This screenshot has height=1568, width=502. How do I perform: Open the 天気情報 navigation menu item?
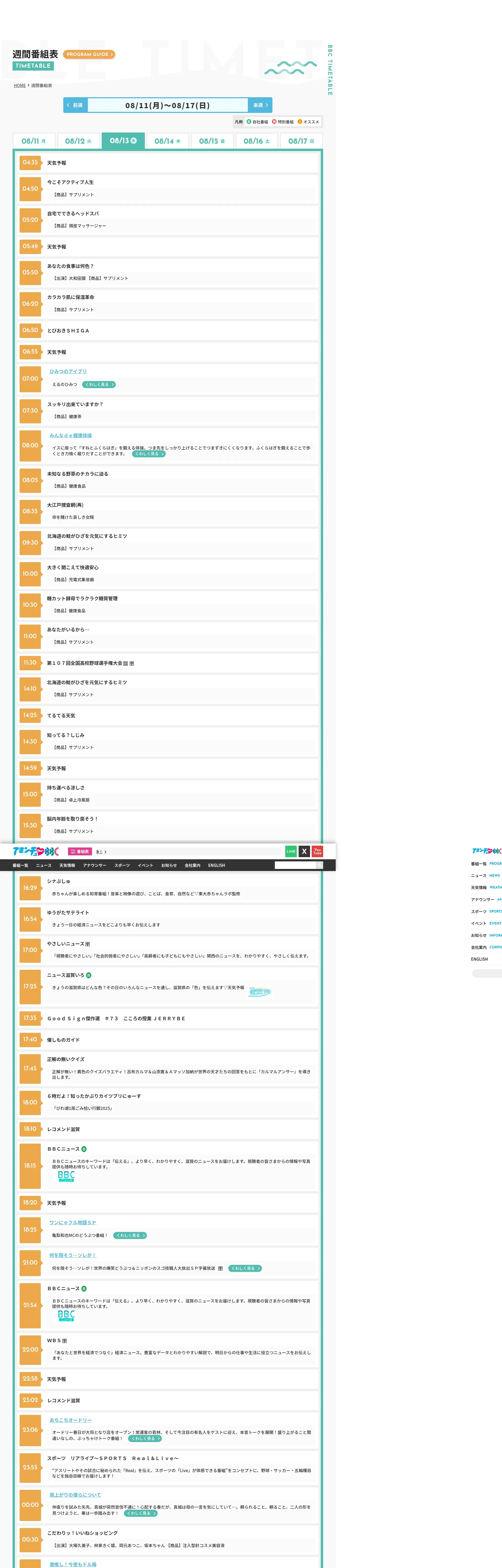tap(67, 865)
